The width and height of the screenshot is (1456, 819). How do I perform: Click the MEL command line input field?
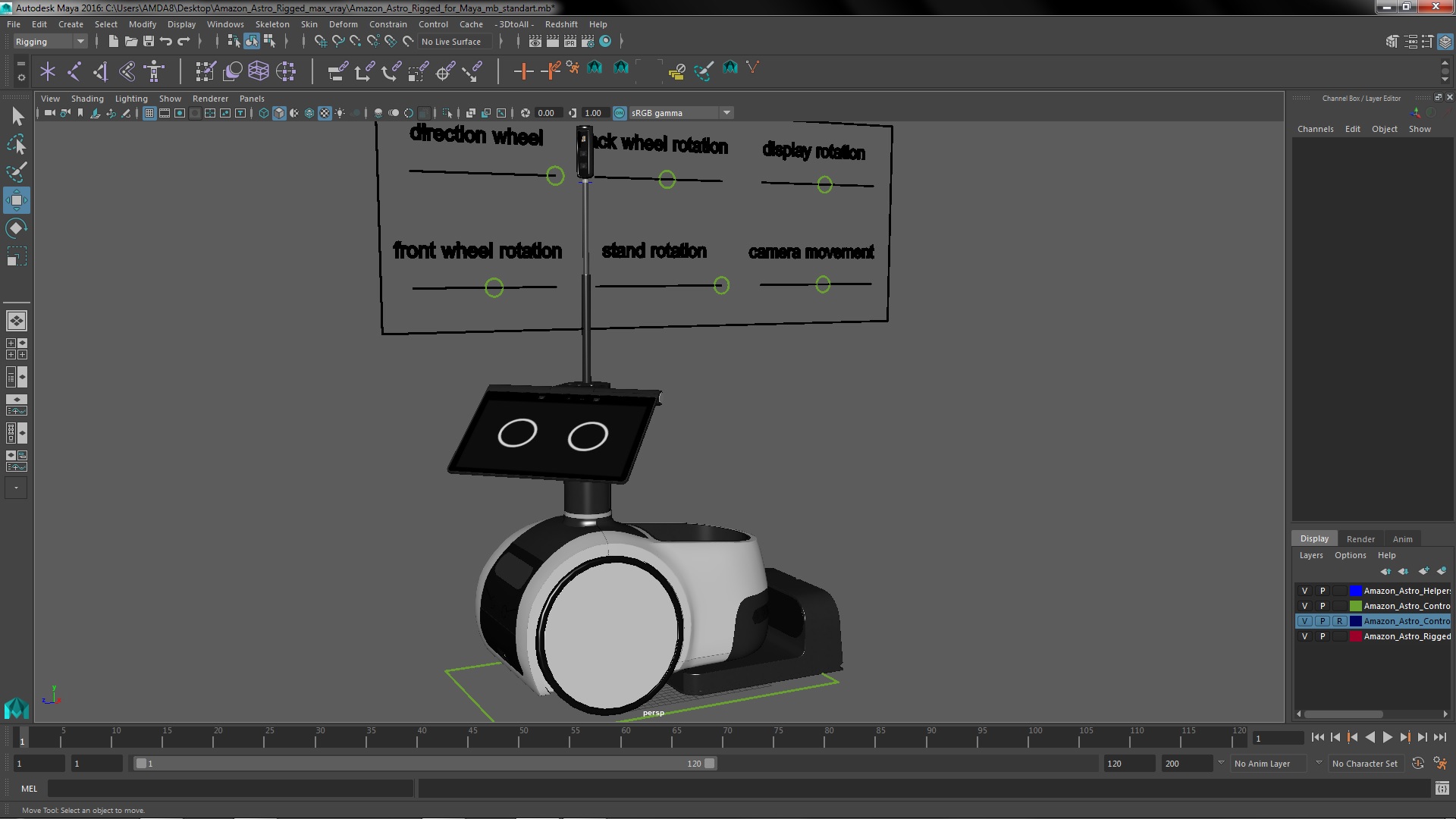231,789
